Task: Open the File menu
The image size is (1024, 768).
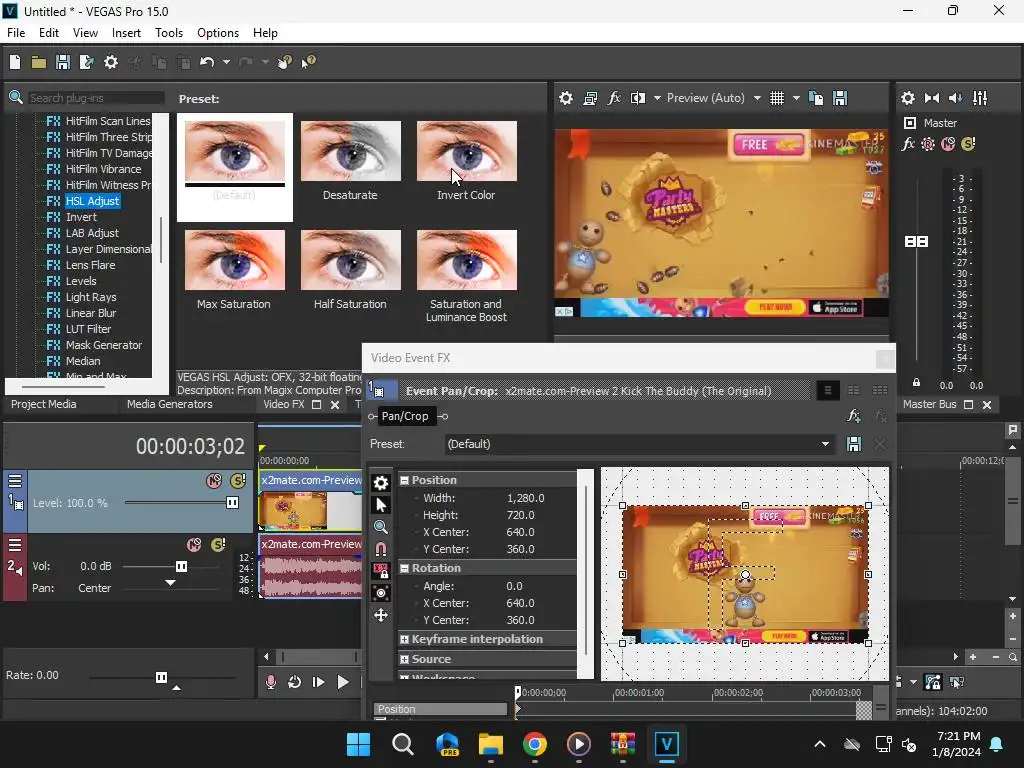Action: [x=16, y=33]
